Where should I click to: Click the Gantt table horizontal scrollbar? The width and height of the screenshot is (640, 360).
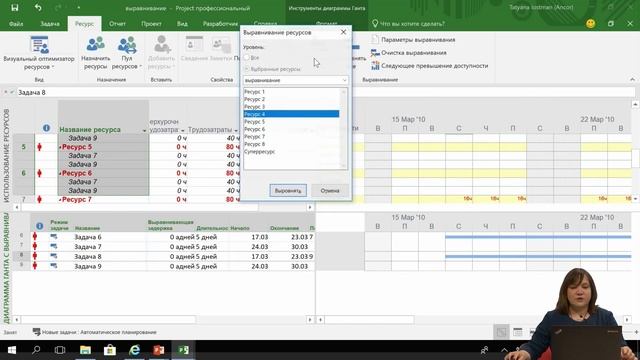(x=108, y=320)
